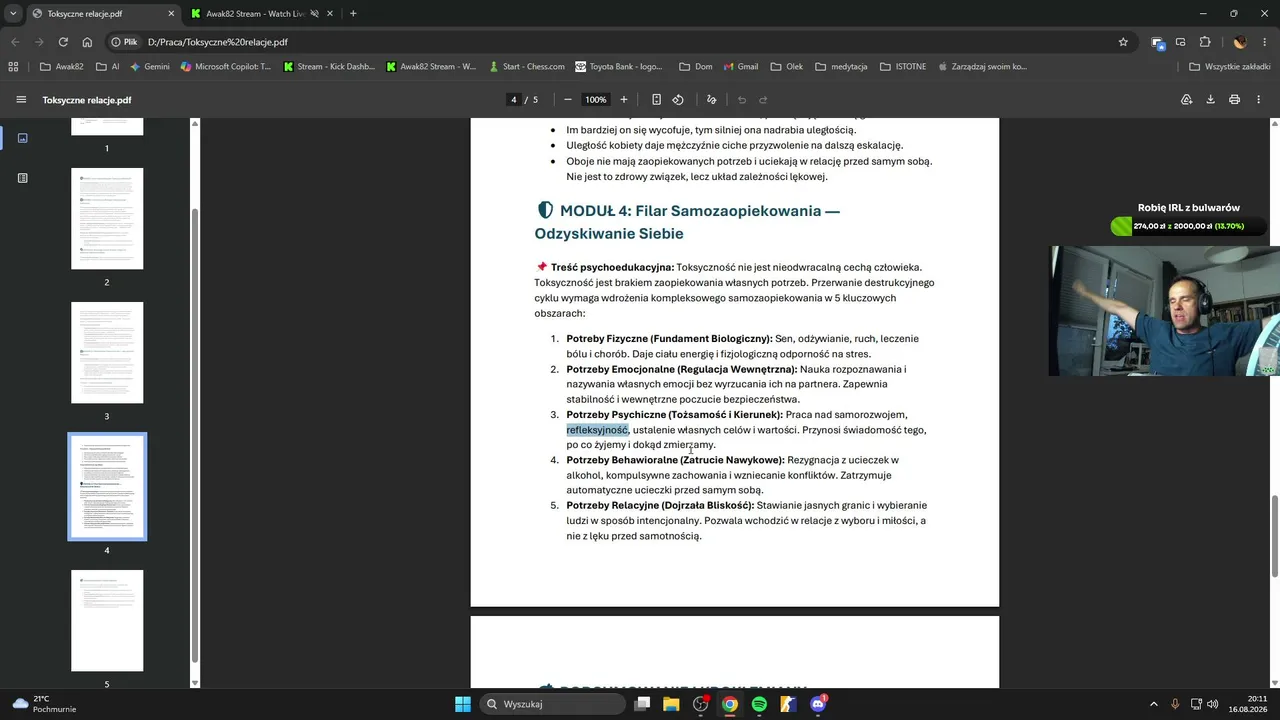Open the medytacja bookmark folder
The width and height of the screenshot is (1280, 720).
click(841, 67)
